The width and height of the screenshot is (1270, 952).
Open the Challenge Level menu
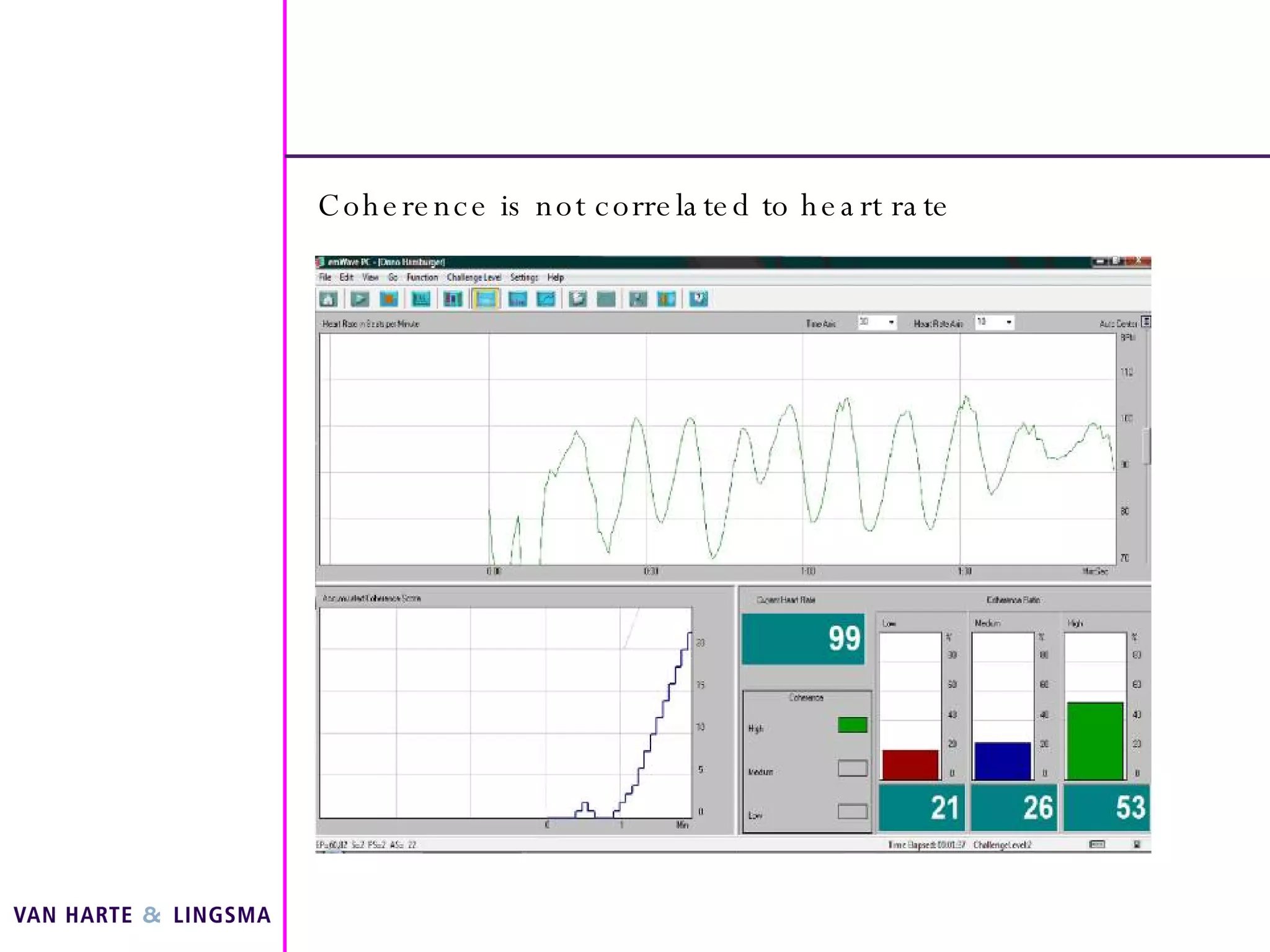point(474,277)
